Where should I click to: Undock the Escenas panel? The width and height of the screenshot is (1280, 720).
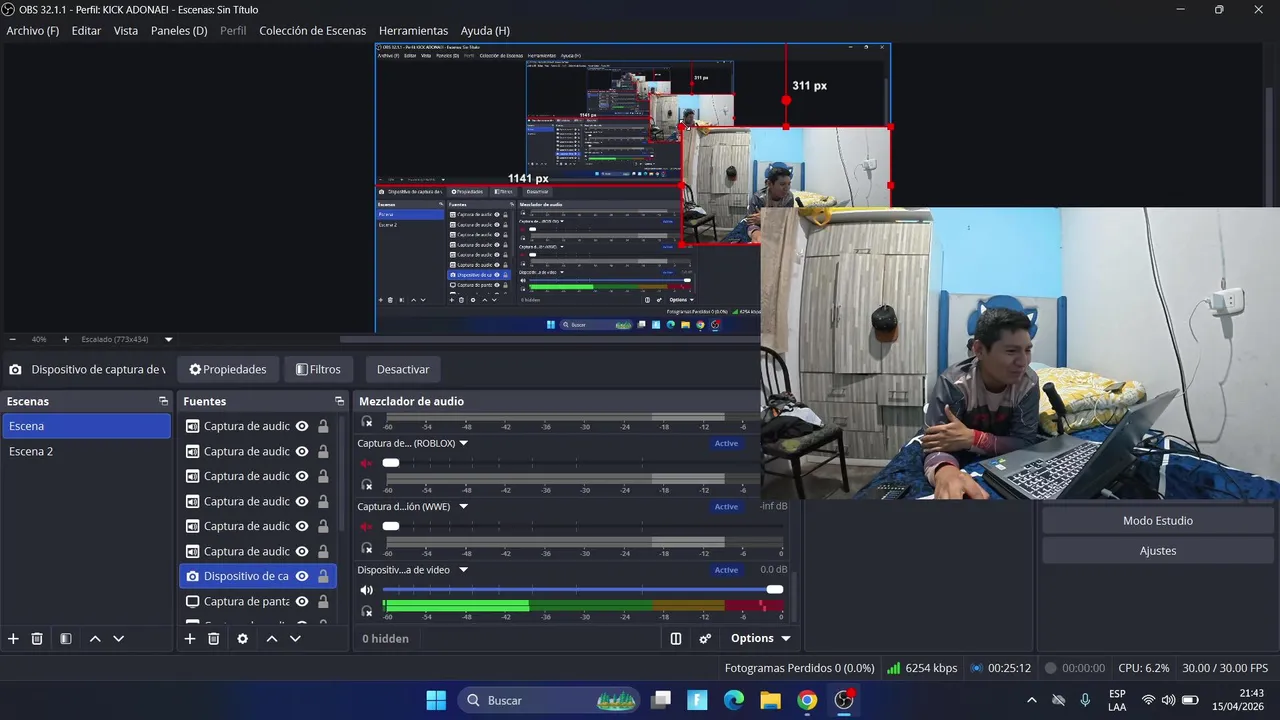(163, 401)
